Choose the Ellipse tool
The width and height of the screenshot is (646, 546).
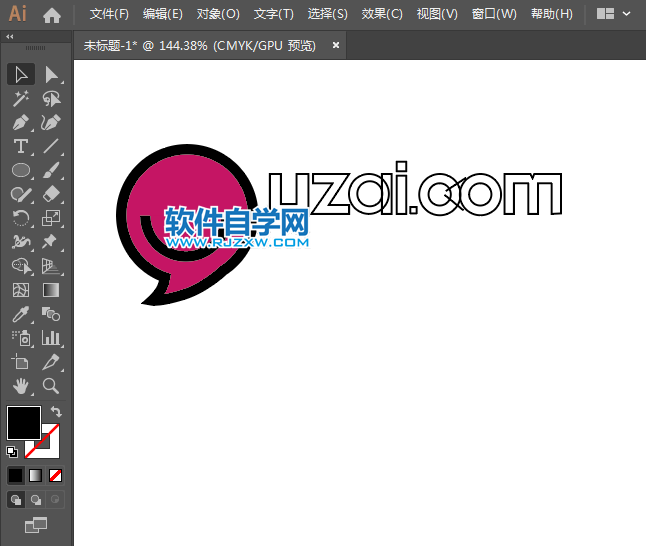[21, 170]
